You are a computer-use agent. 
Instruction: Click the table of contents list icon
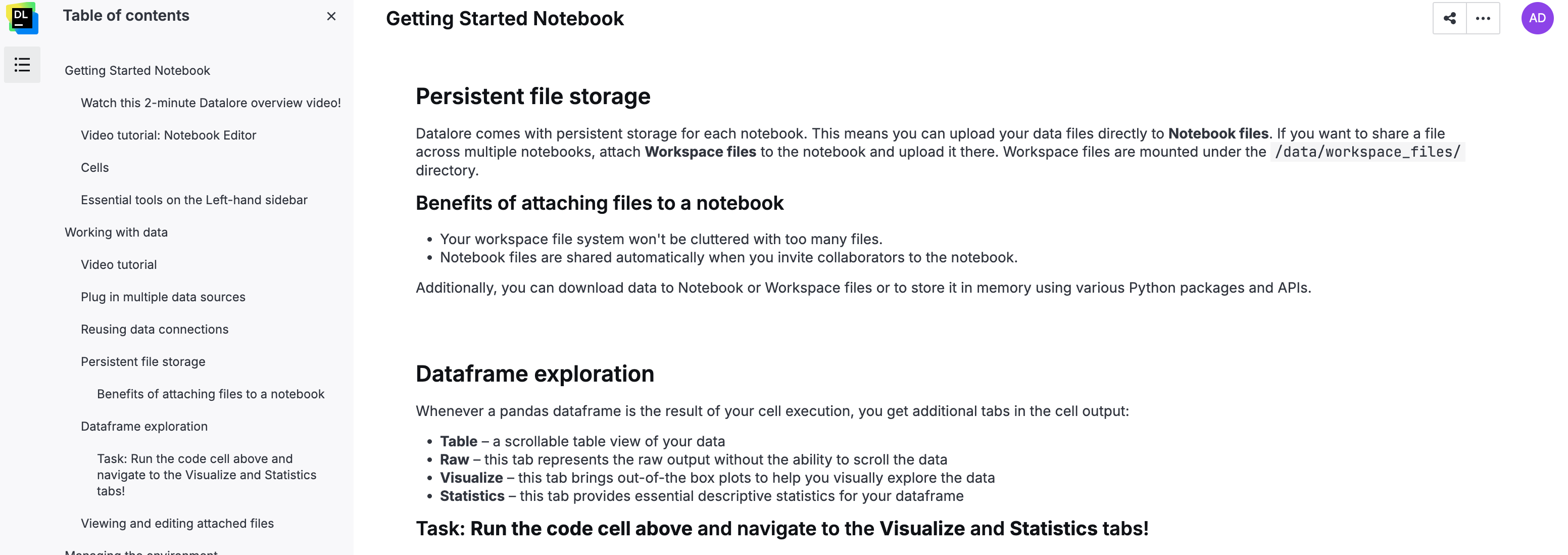click(22, 64)
